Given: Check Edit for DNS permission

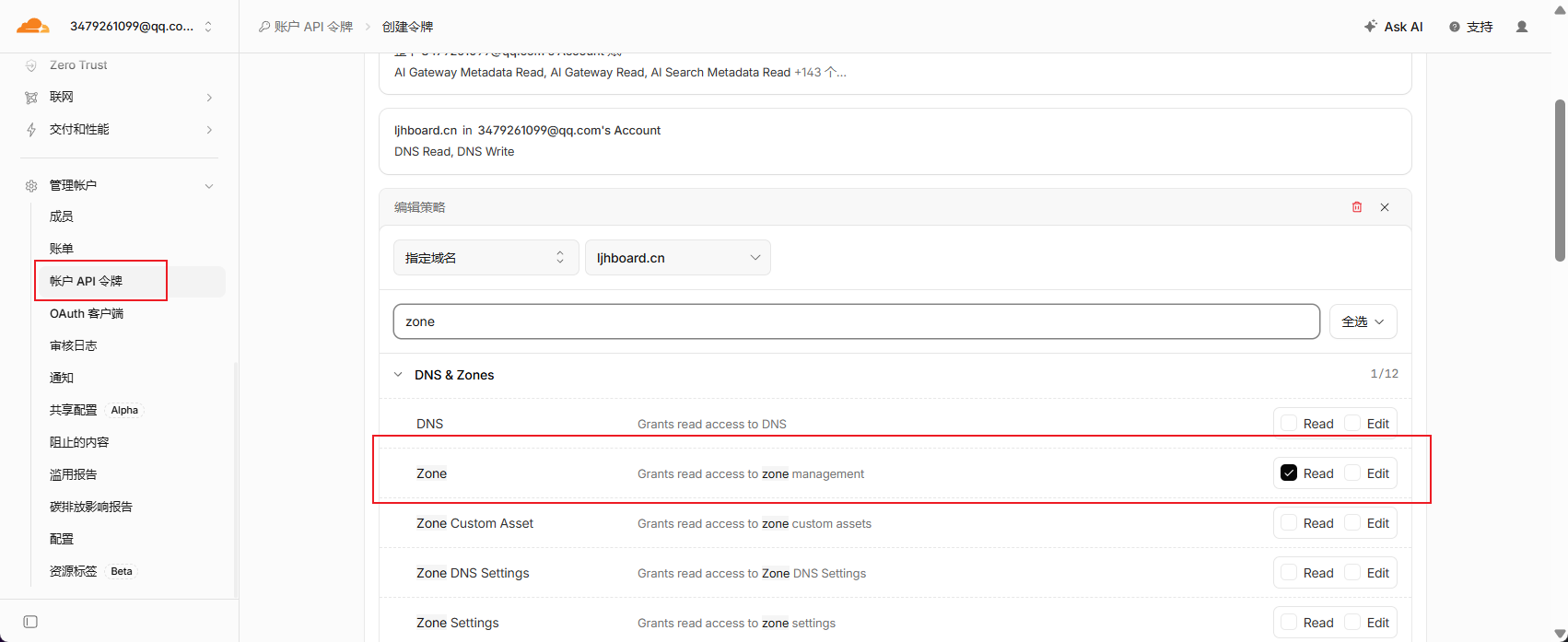Looking at the screenshot, I should click(1352, 424).
